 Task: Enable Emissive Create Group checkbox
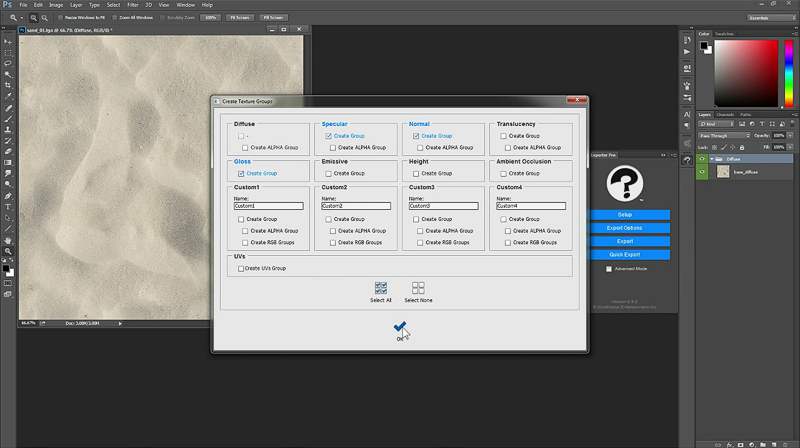[x=328, y=173]
